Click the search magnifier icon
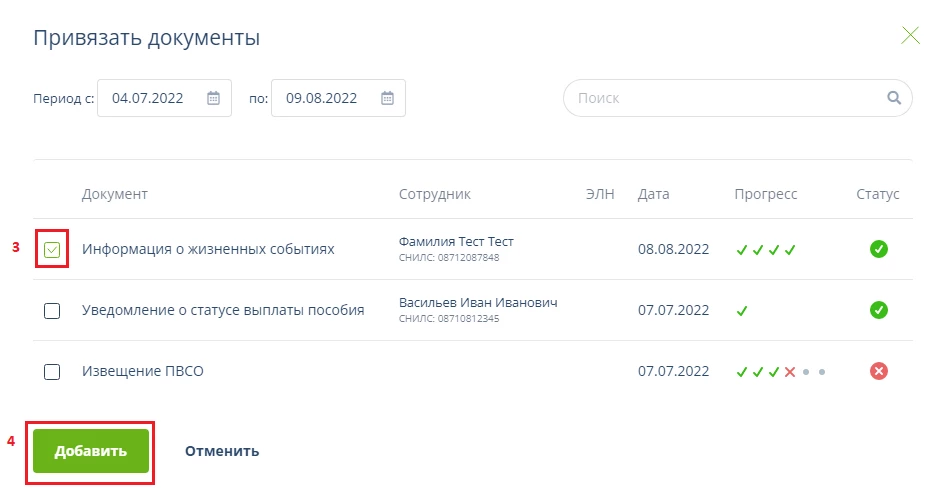Viewport: 946px width, 497px height. pyautogui.click(x=894, y=98)
